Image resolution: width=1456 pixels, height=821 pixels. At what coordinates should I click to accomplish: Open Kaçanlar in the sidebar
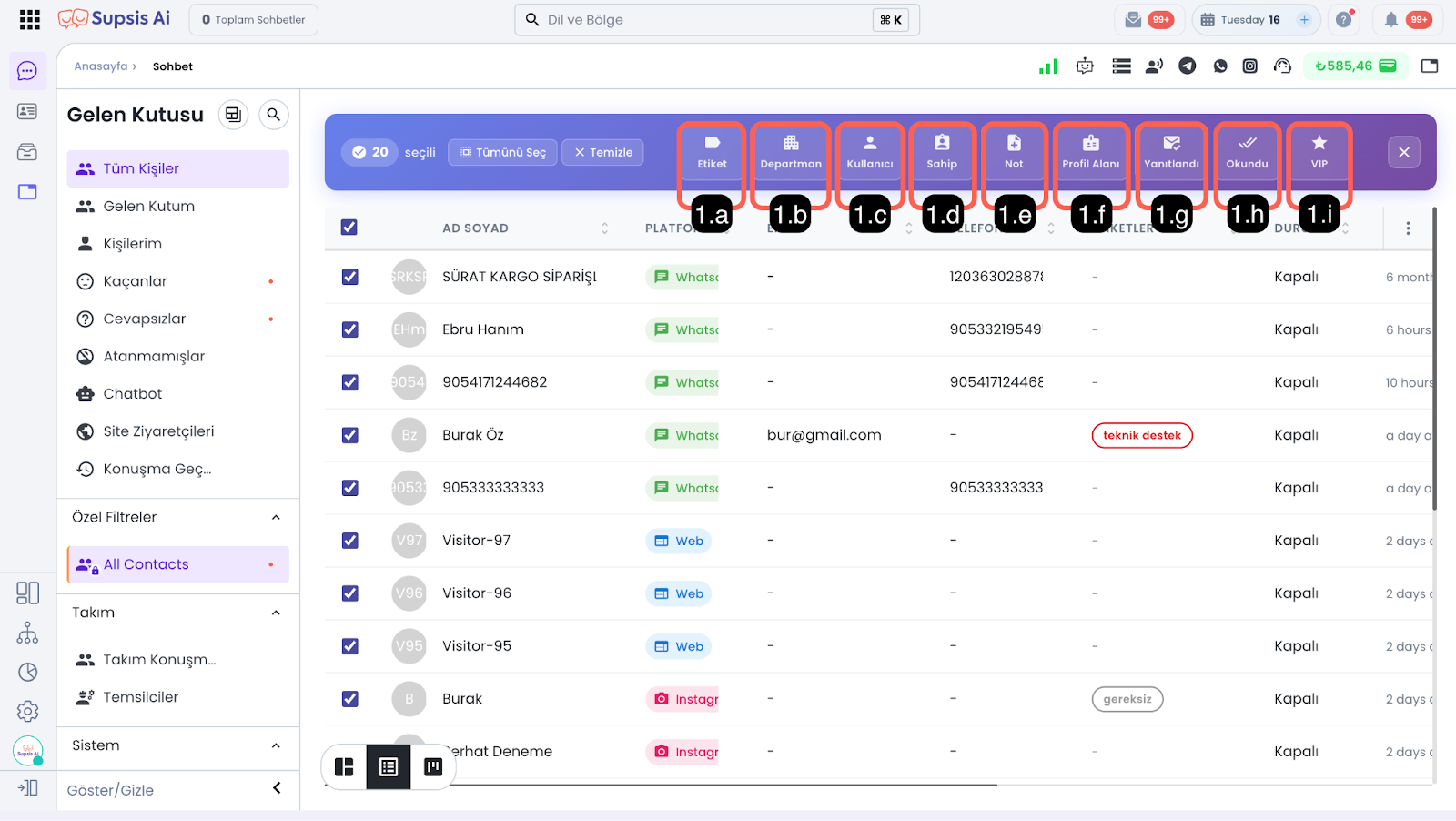click(135, 281)
